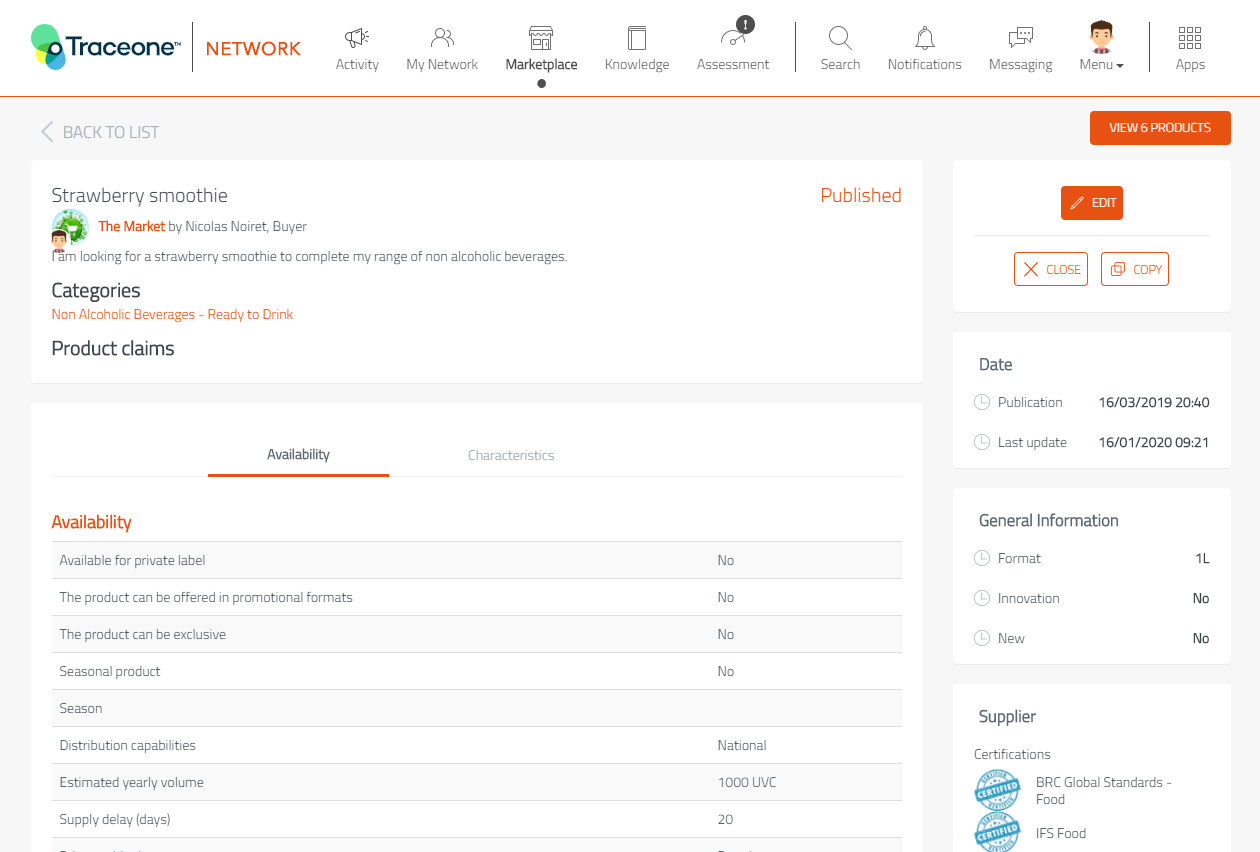Click the BRC Global Standards certification badge
The height and width of the screenshot is (852, 1260).
point(997,790)
